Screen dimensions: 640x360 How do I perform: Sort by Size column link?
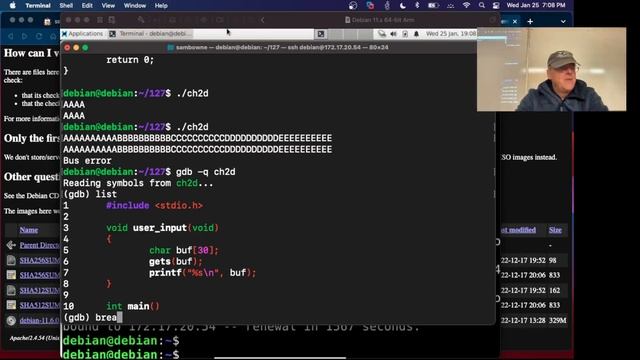pos(555,230)
